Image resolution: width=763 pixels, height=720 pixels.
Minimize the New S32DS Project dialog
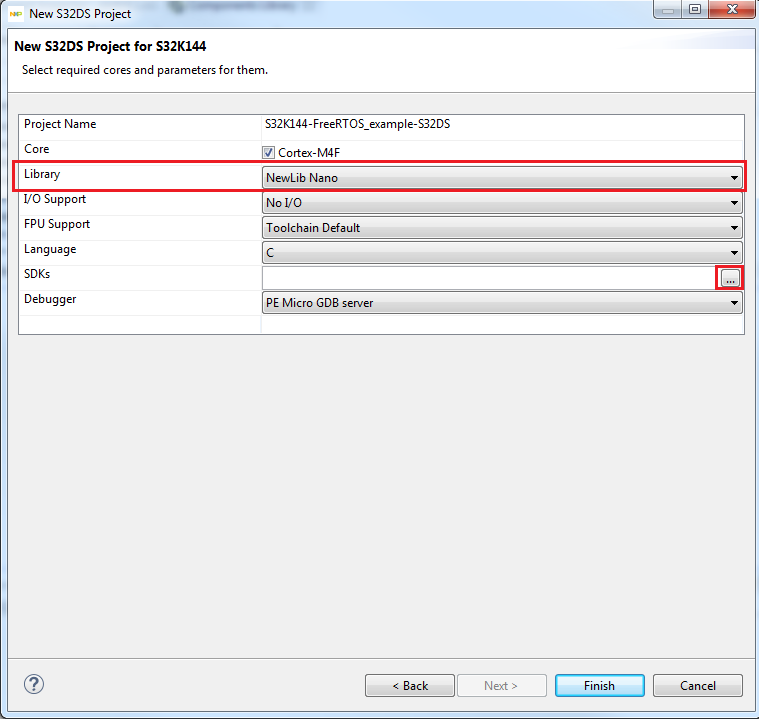click(x=668, y=9)
